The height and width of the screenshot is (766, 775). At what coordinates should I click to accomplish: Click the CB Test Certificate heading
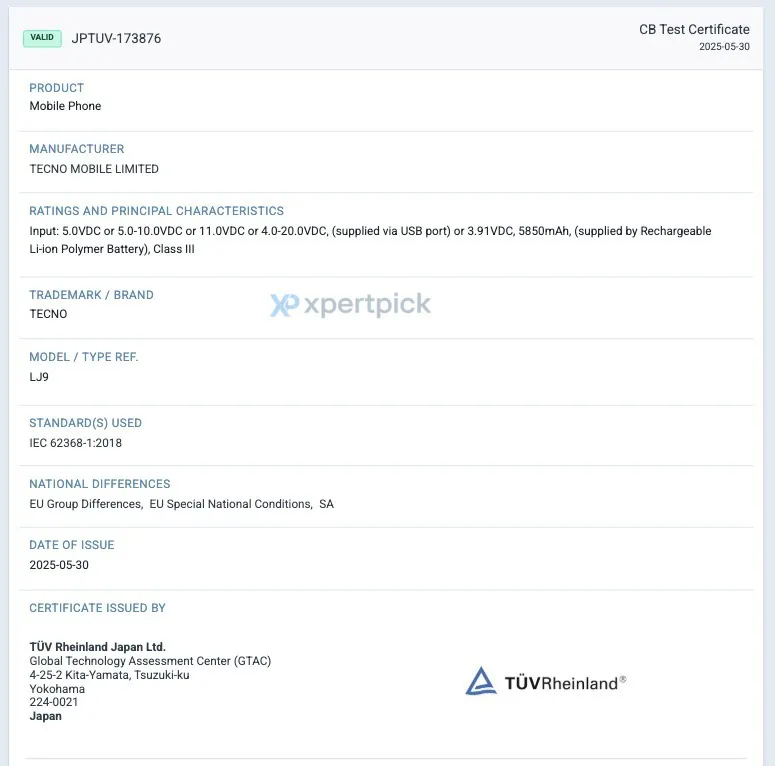coord(694,30)
